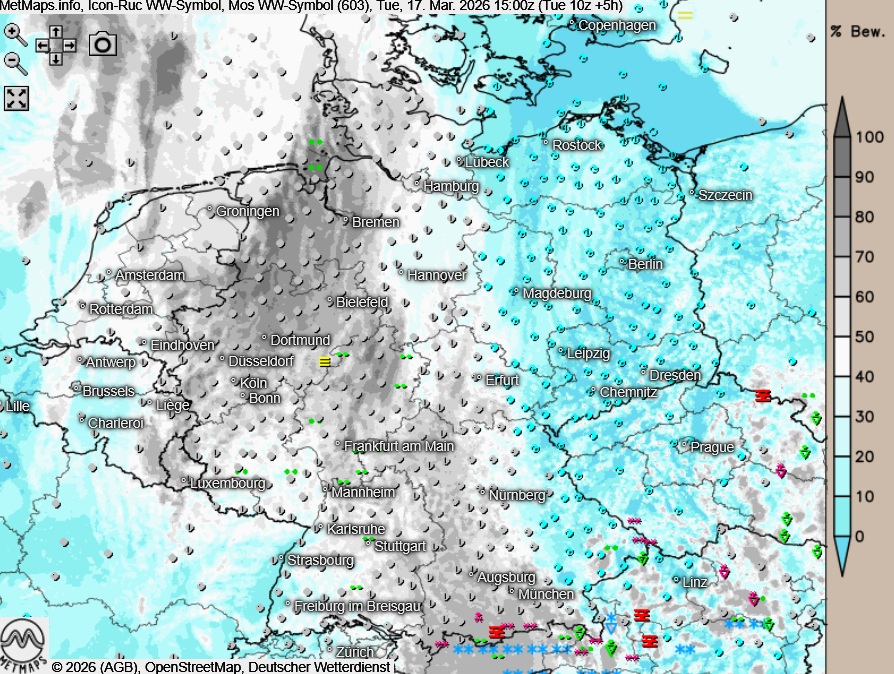Viewport: 894px width, 674px height.
Task: Click the yellow fog symbol near Dortmund
Action: [x=324, y=361]
